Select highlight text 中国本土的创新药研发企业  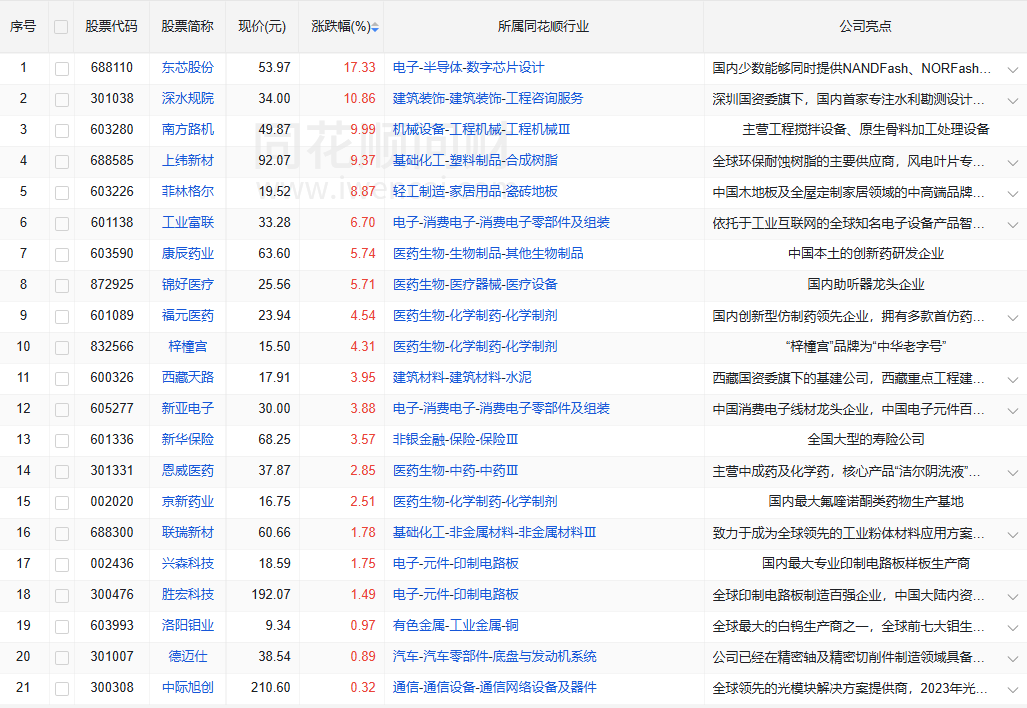[865, 253]
